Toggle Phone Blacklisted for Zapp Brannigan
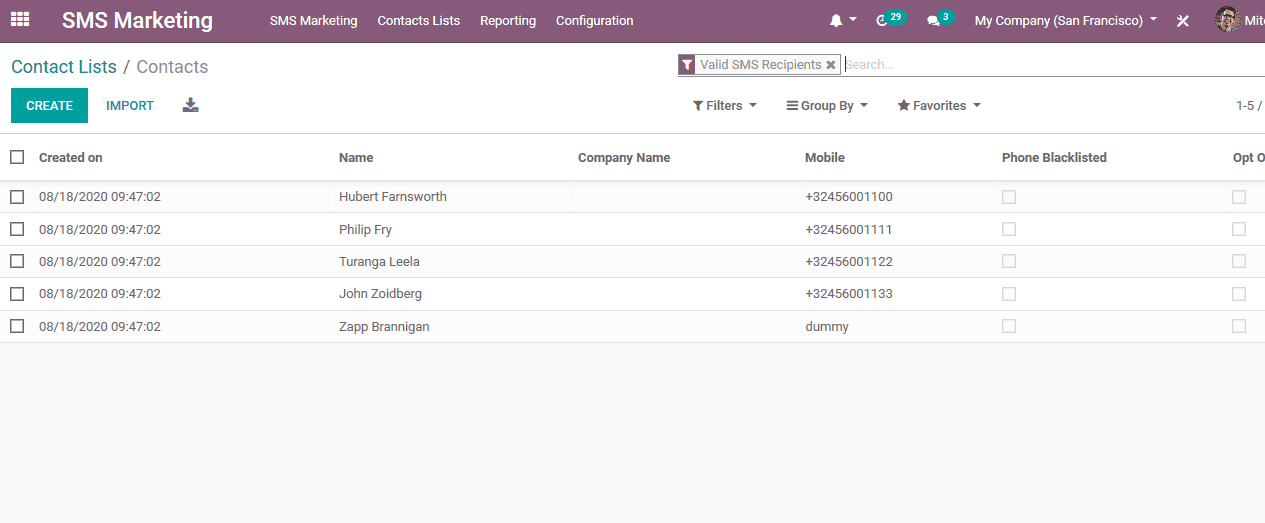Image resolution: width=1265 pixels, height=523 pixels. tap(1009, 326)
